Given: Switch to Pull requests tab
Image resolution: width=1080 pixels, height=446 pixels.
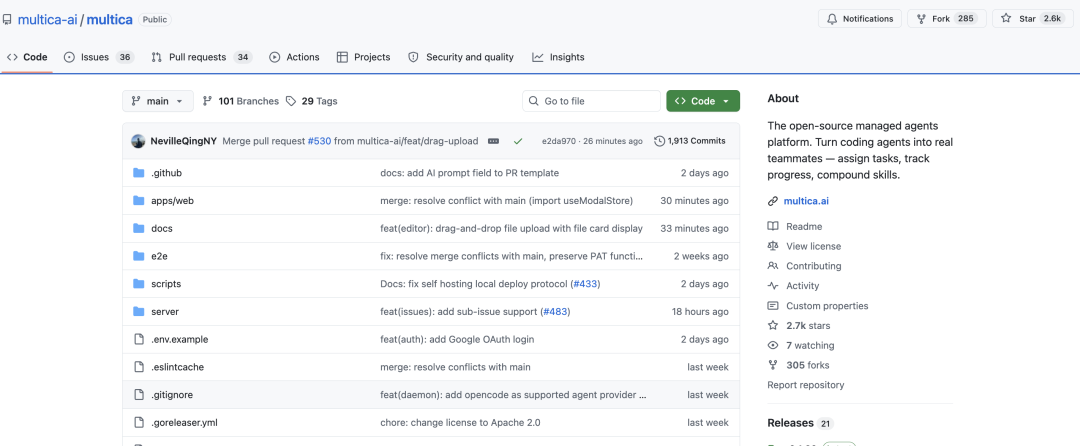Looking at the screenshot, I should click(x=200, y=57).
